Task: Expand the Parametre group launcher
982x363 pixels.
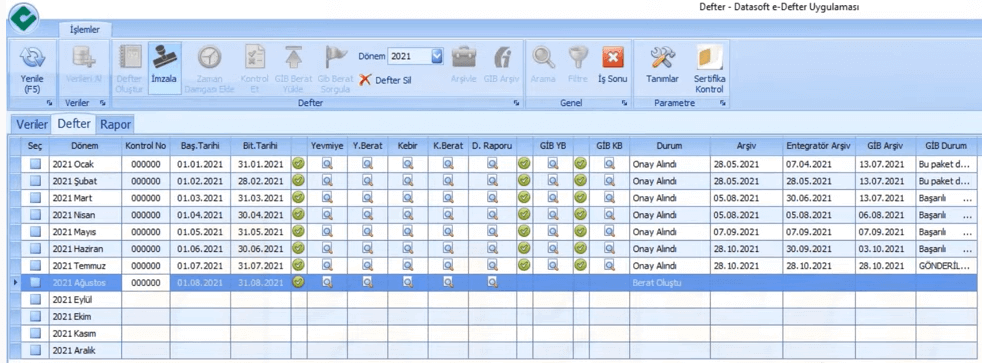Action: tap(723, 103)
